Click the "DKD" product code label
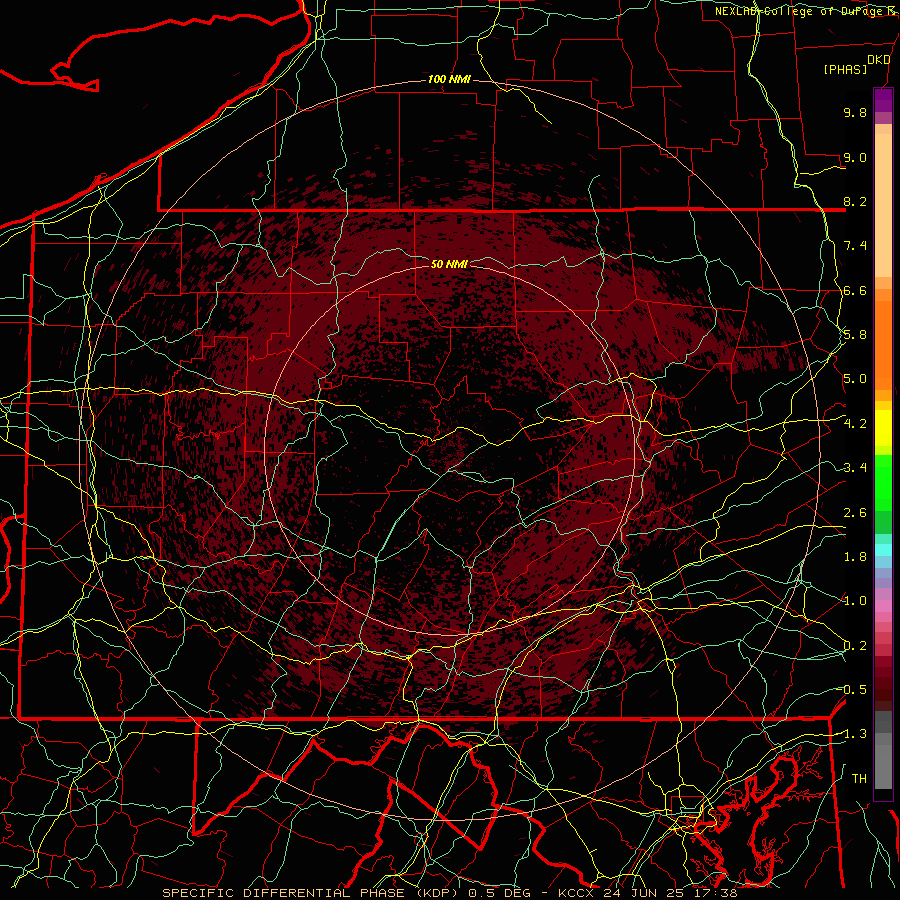900x900 pixels. (878, 60)
